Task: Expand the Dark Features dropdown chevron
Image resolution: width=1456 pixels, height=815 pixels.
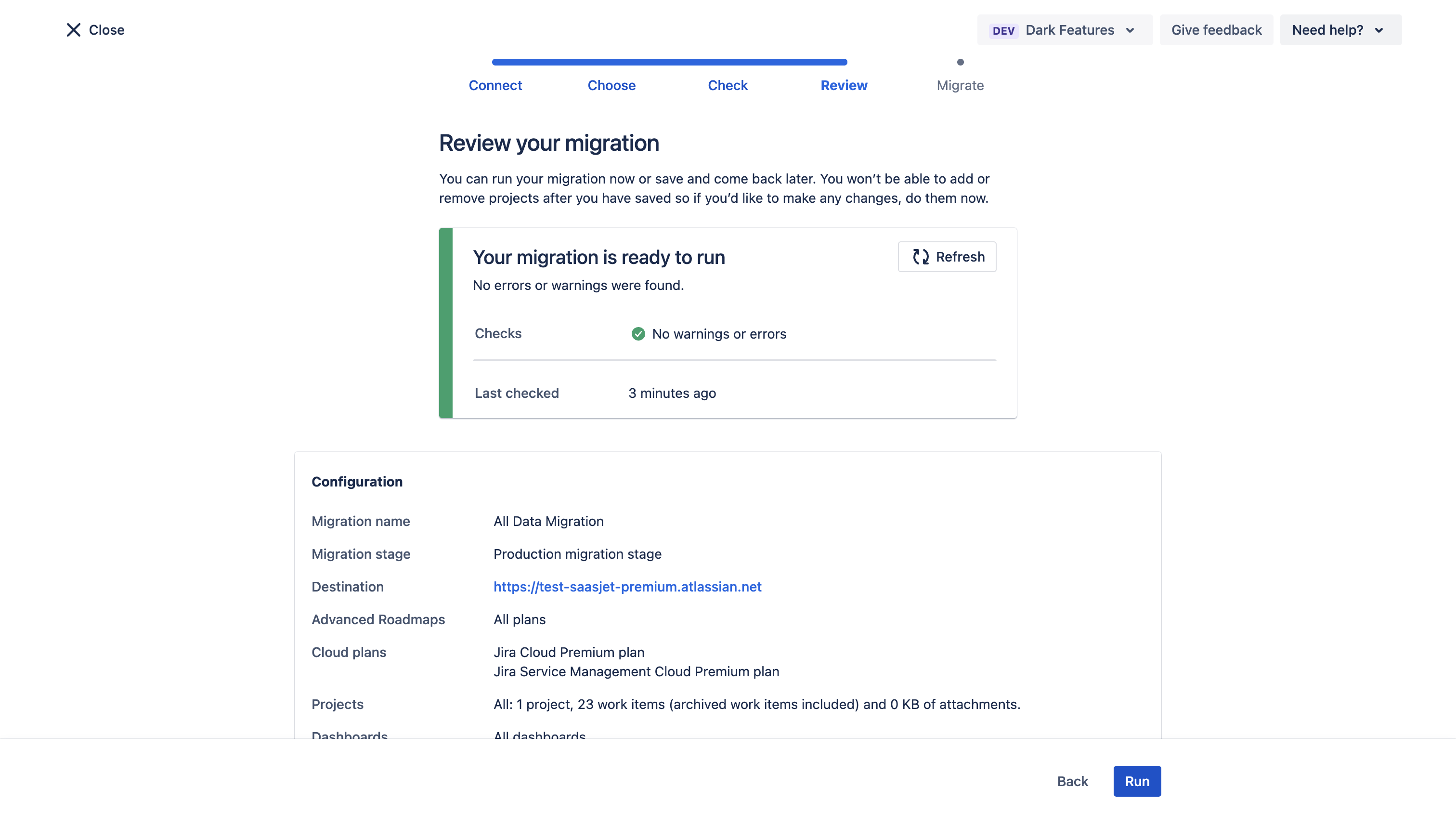Action: tap(1130, 30)
